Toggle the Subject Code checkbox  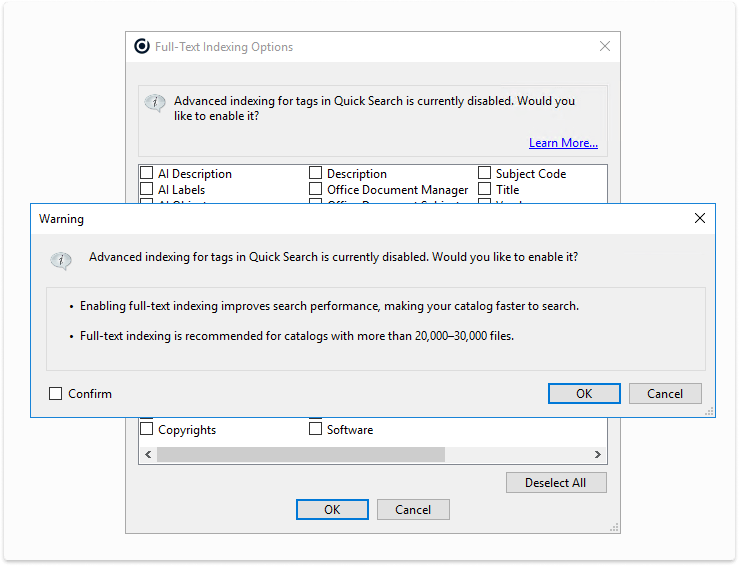pyautogui.click(x=485, y=174)
